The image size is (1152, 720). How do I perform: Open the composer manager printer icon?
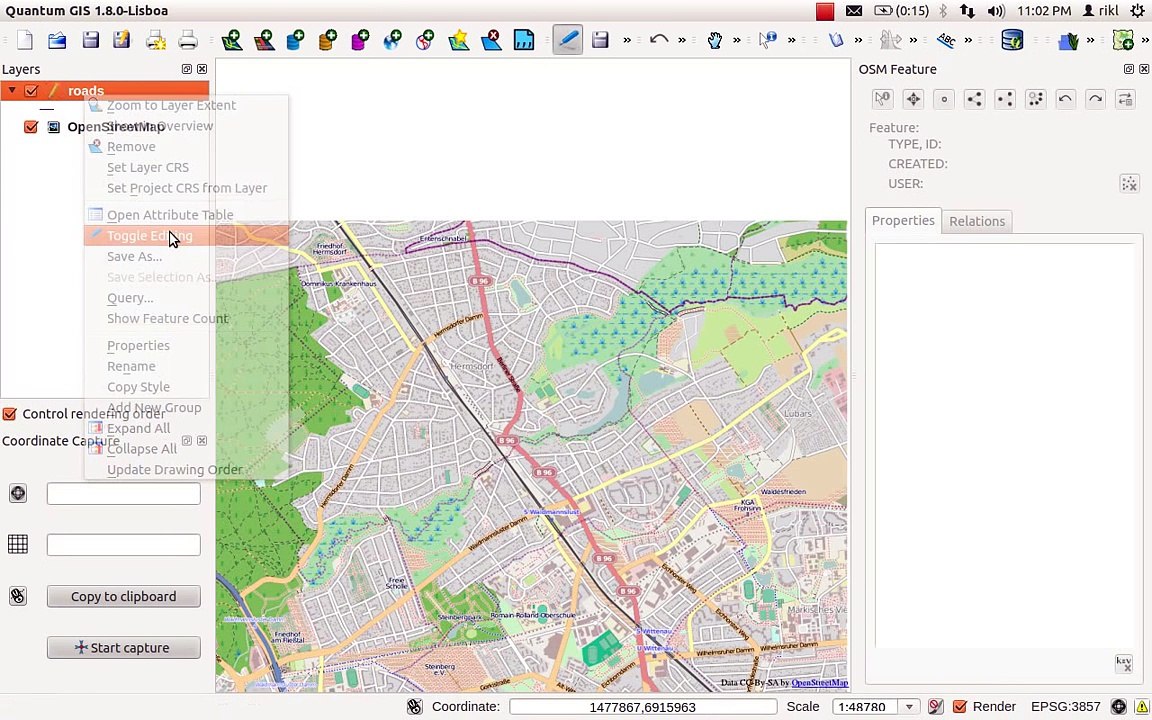pos(188,40)
